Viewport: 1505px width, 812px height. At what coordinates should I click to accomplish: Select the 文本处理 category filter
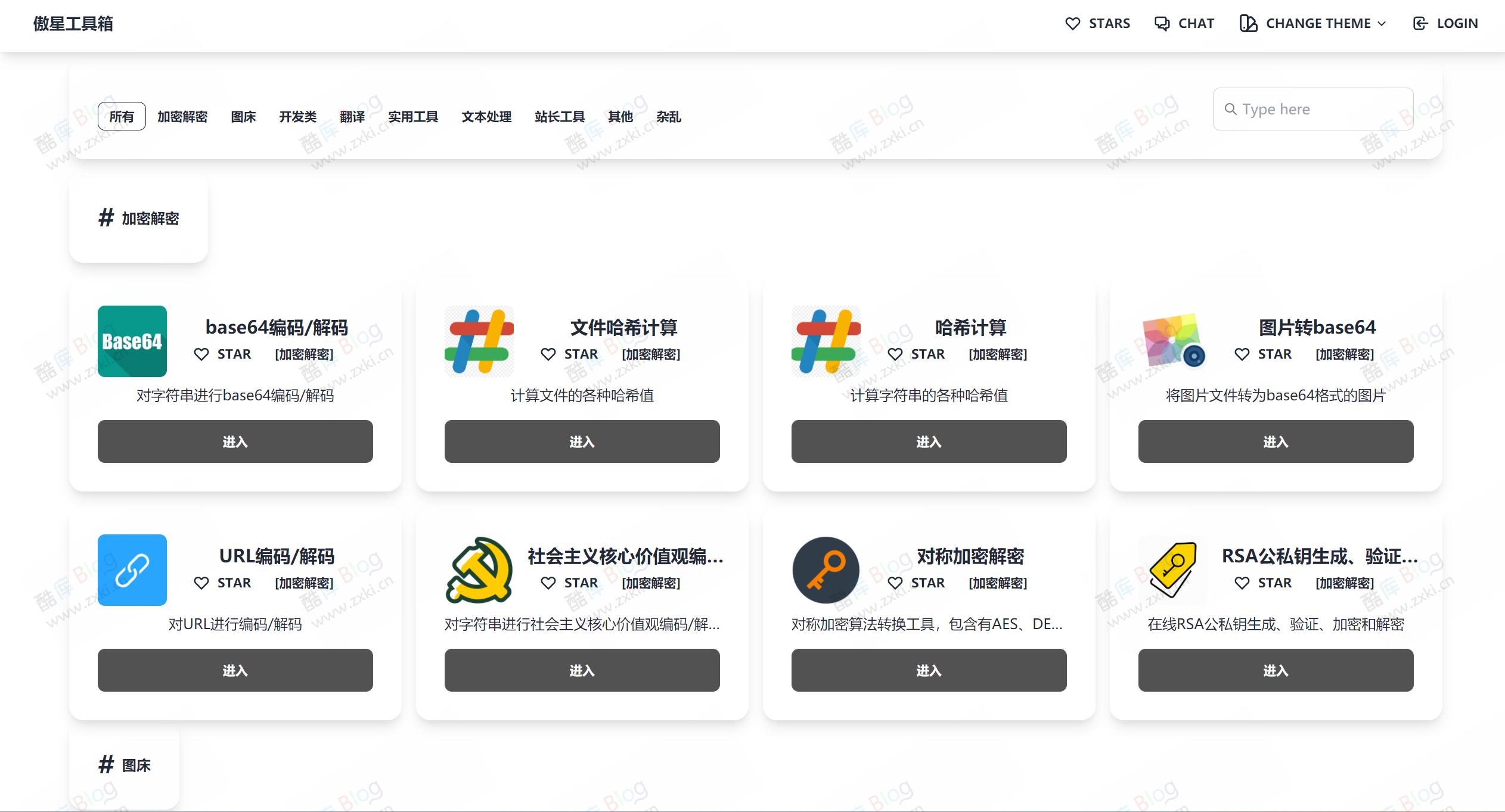pos(486,116)
